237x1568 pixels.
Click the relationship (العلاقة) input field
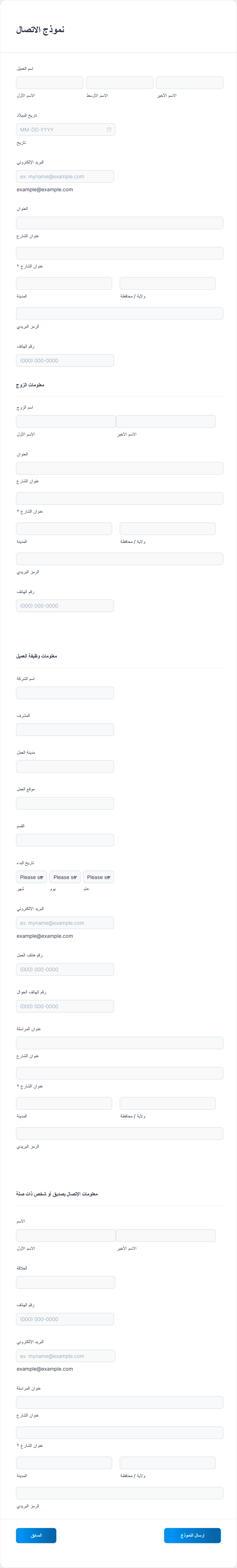(65, 1283)
